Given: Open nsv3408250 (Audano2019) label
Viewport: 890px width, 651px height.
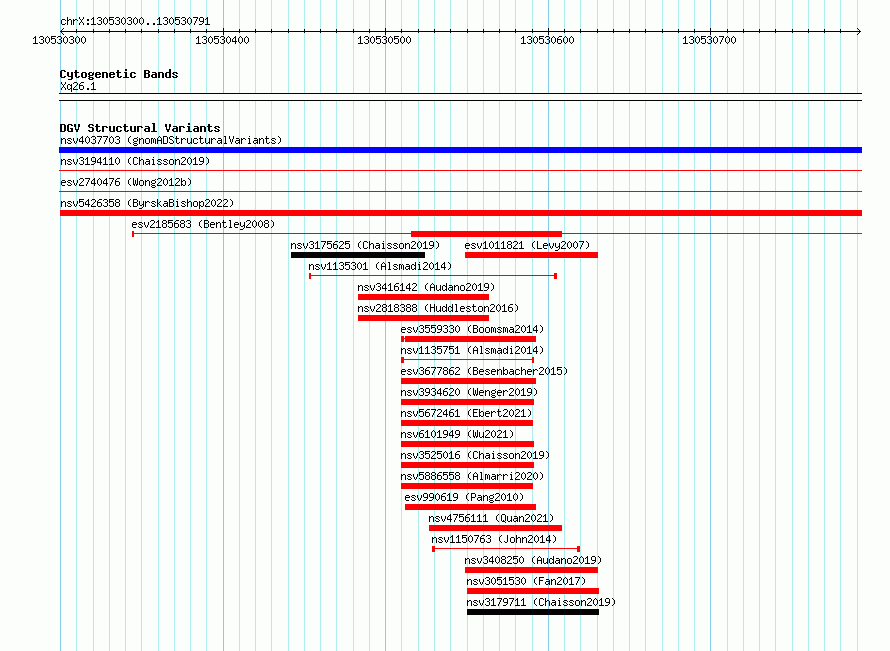Looking at the screenshot, I should (533, 560).
